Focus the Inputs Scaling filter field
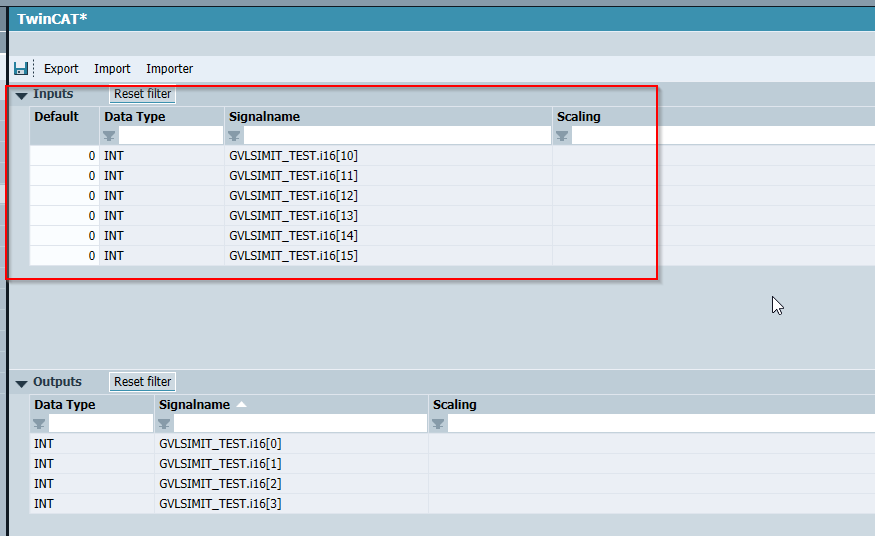The image size is (875, 536). click(723, 136)
